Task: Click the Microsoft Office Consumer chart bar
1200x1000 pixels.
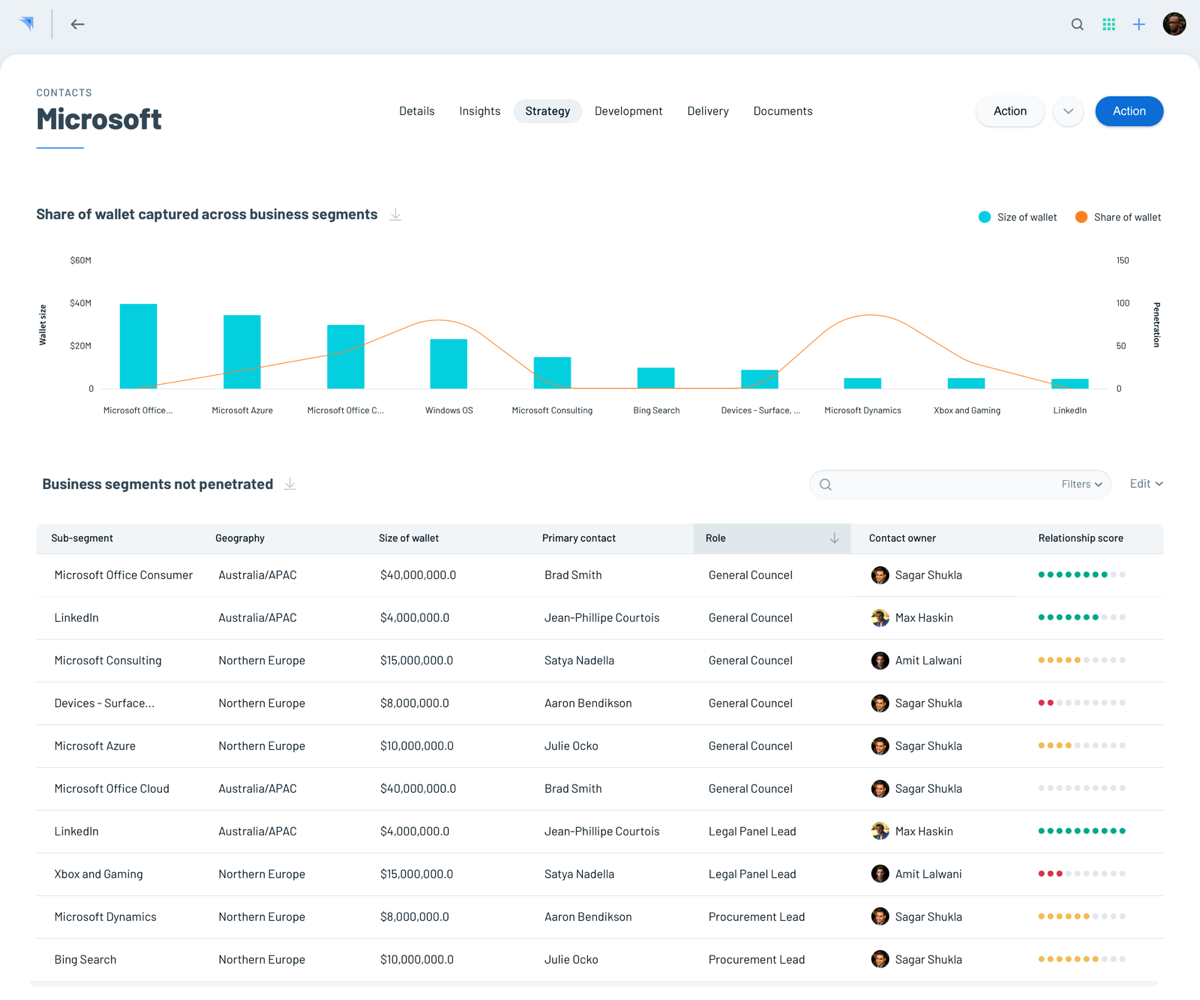Action: [138, 346]
